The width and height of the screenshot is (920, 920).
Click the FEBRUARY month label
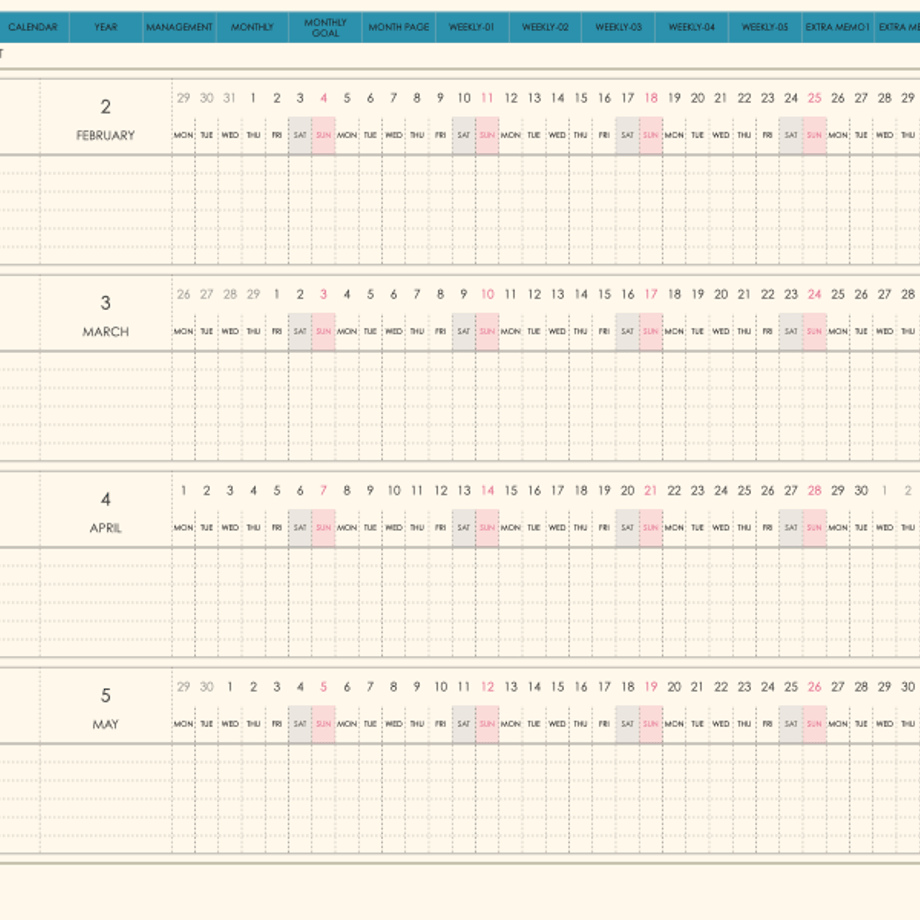click(x=106, y=136)
